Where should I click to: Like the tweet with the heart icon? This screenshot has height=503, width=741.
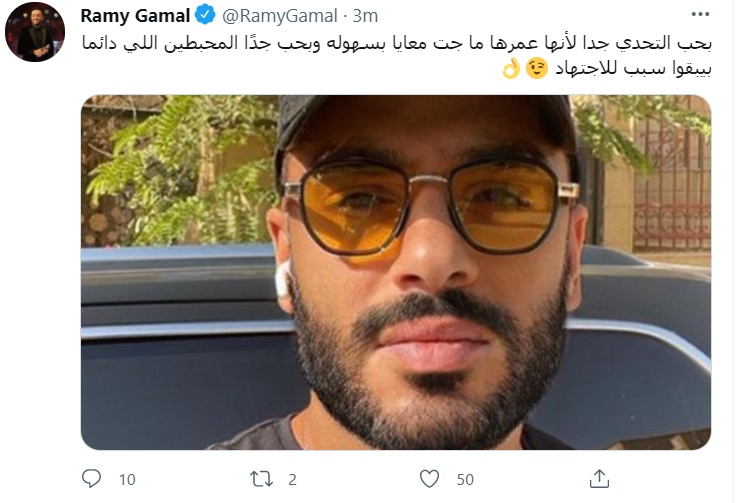coord(429,479)
